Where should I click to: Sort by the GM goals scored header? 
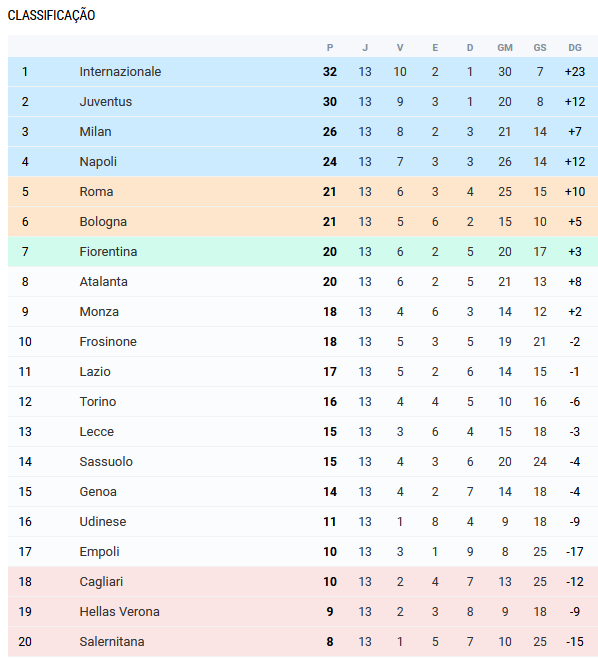click(505, 47)
